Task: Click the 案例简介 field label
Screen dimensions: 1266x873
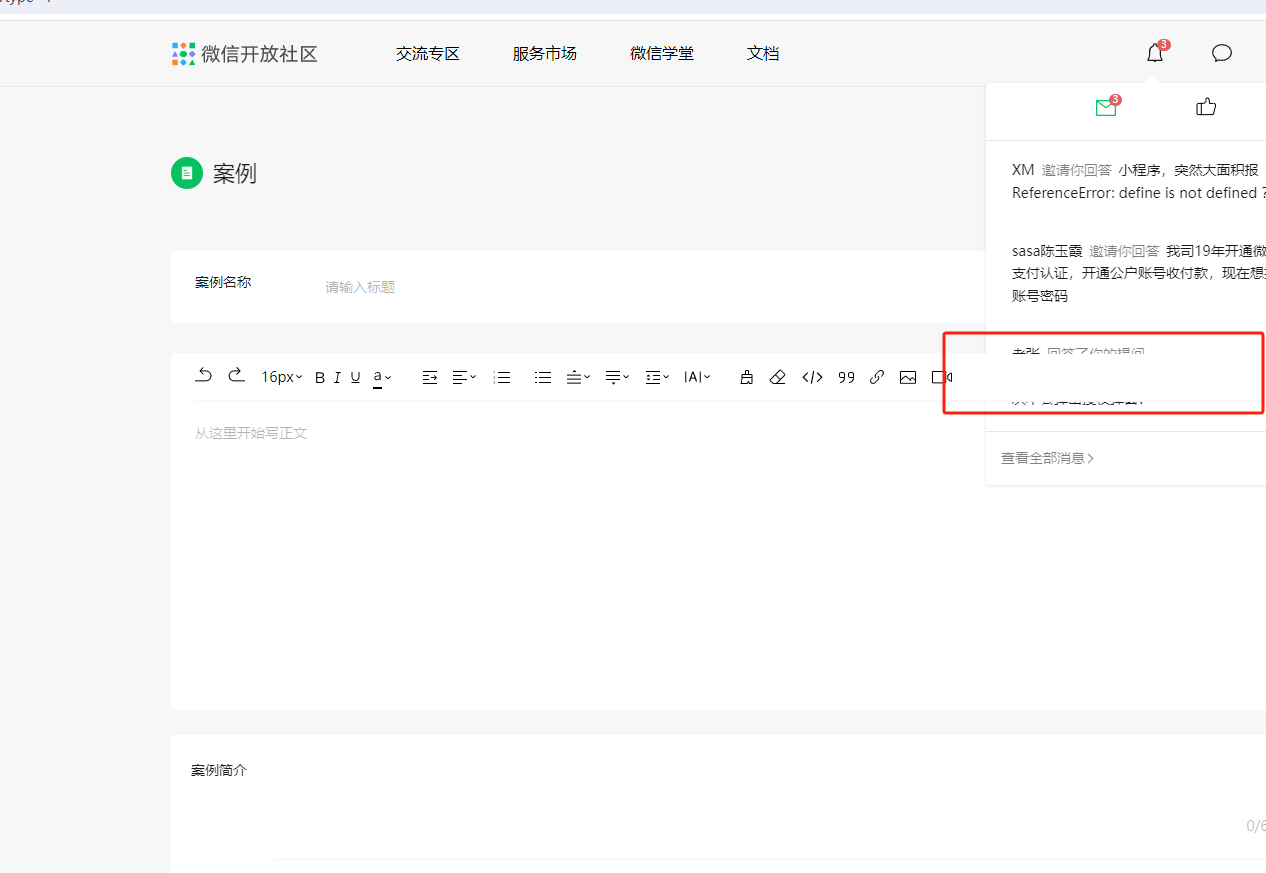Action: pos(219,770)
